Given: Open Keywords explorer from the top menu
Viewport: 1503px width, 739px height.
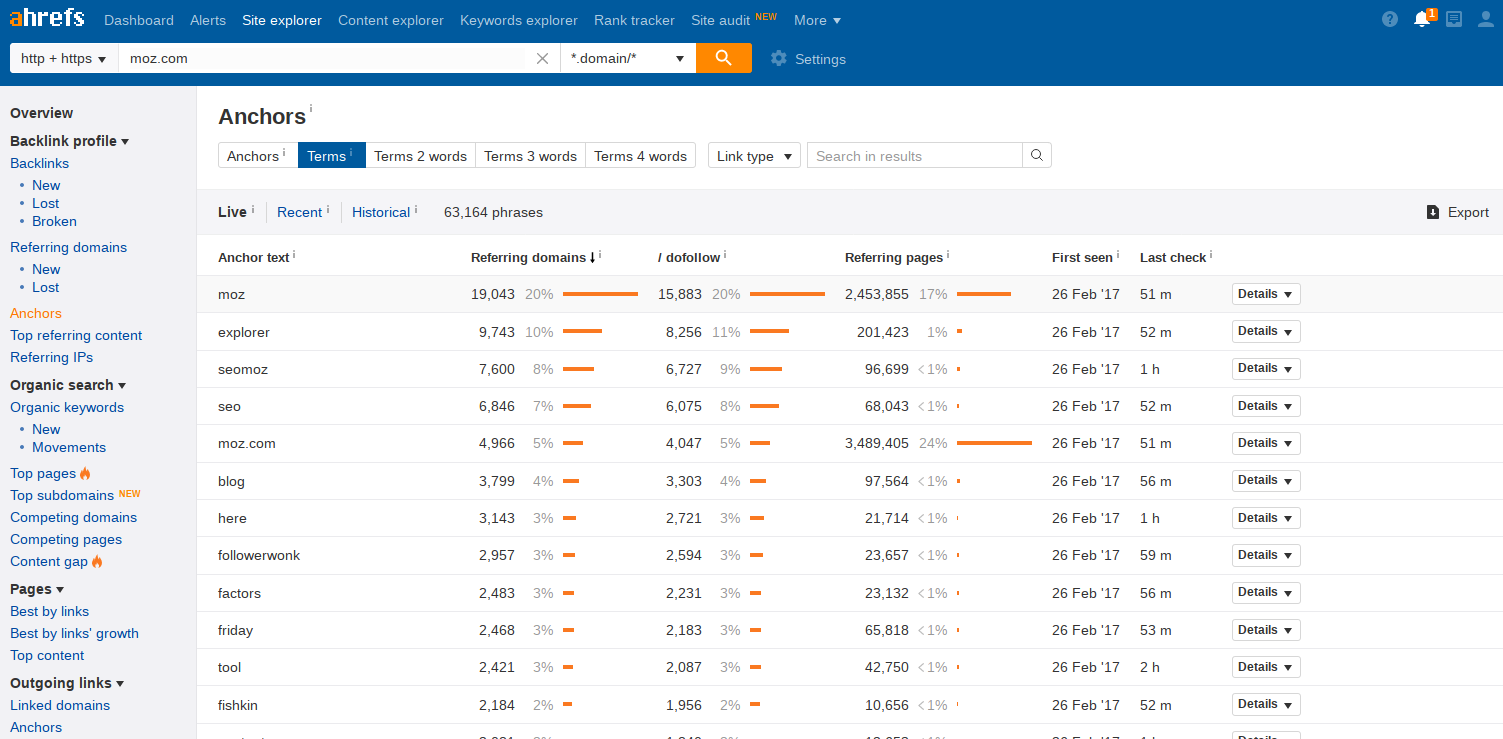Looking at the screenshot, I should 519,20.
